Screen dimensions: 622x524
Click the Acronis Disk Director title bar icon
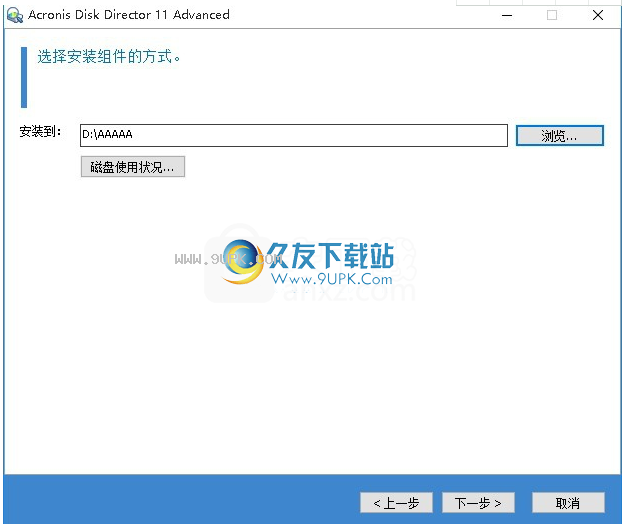(x=15, y=15)
